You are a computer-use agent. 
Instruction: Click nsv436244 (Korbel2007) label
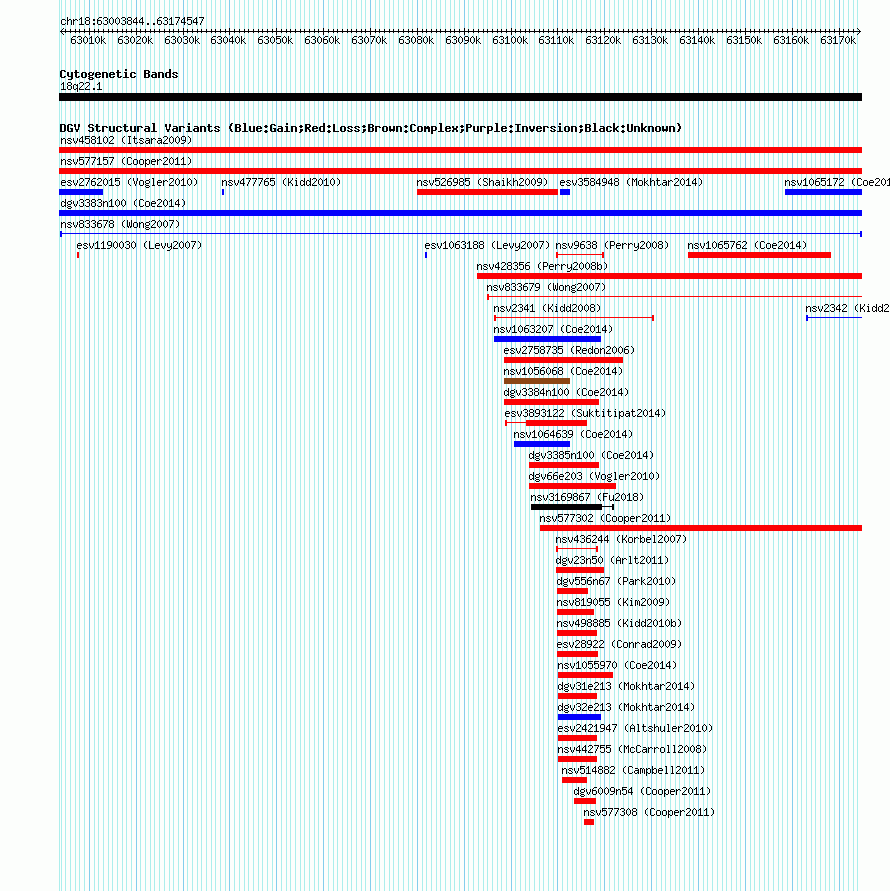[x=621, y=540]
